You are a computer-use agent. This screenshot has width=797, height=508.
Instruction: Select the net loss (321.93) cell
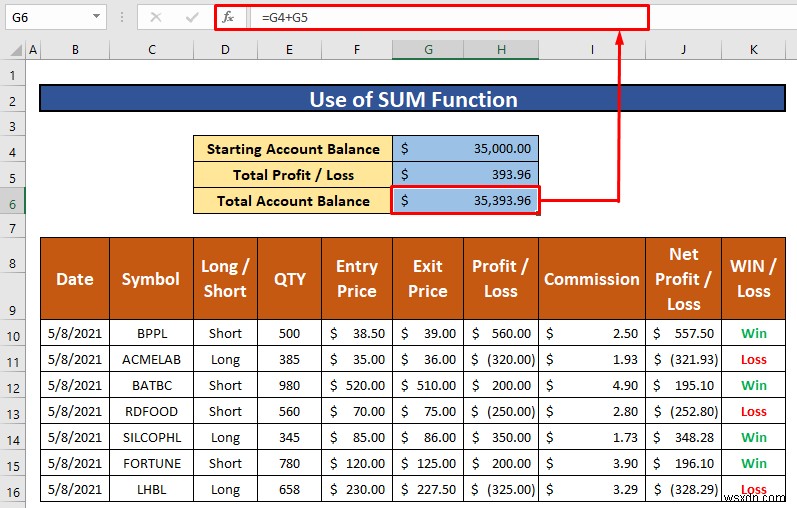(x=684, y=360)
